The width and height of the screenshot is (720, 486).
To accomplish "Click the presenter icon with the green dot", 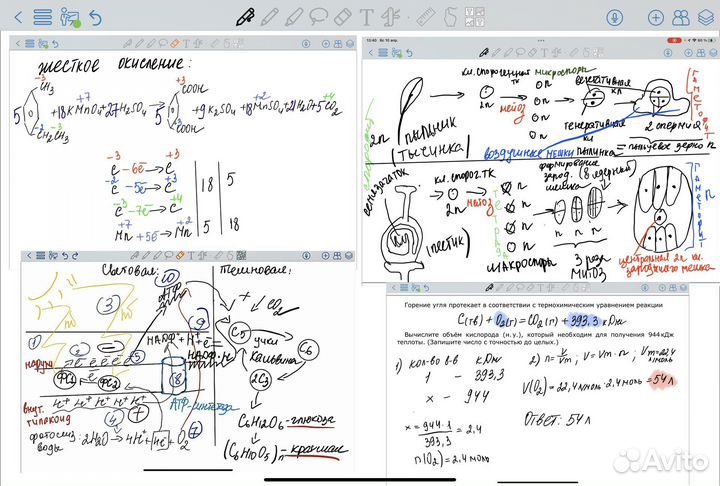I will [x=69, y=17].
